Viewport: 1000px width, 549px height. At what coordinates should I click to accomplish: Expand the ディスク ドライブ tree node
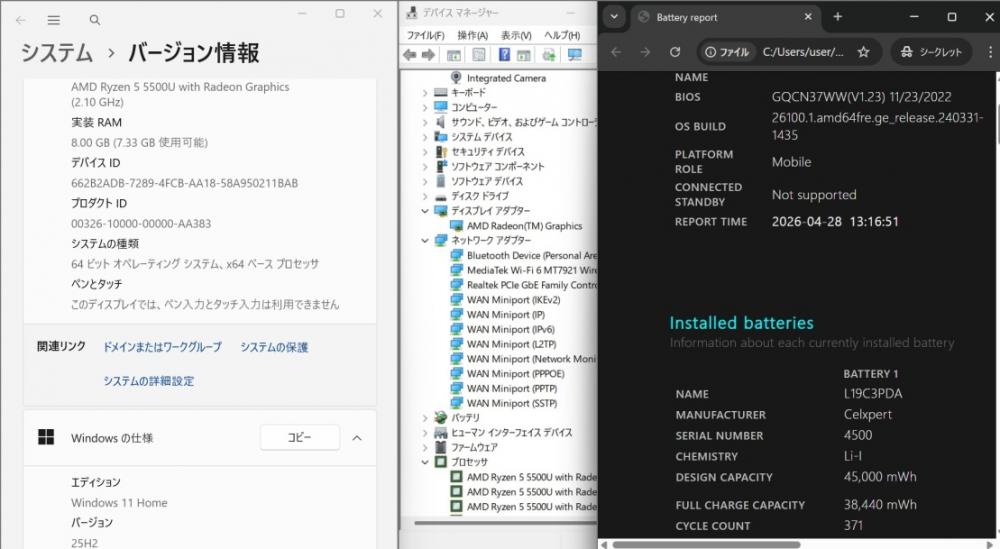[425, 196]
